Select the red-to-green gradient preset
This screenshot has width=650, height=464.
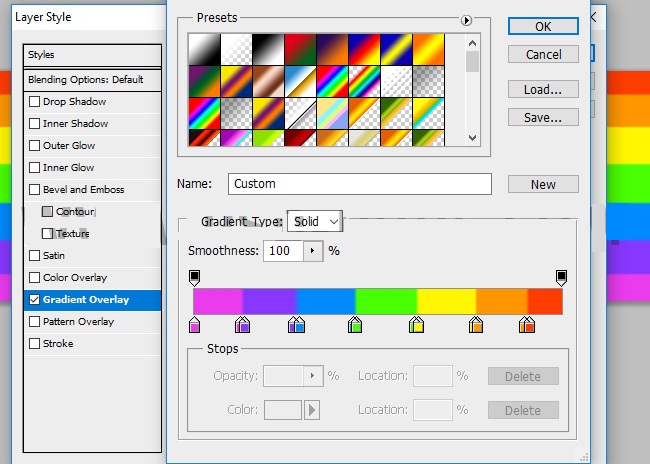[300, 49]
